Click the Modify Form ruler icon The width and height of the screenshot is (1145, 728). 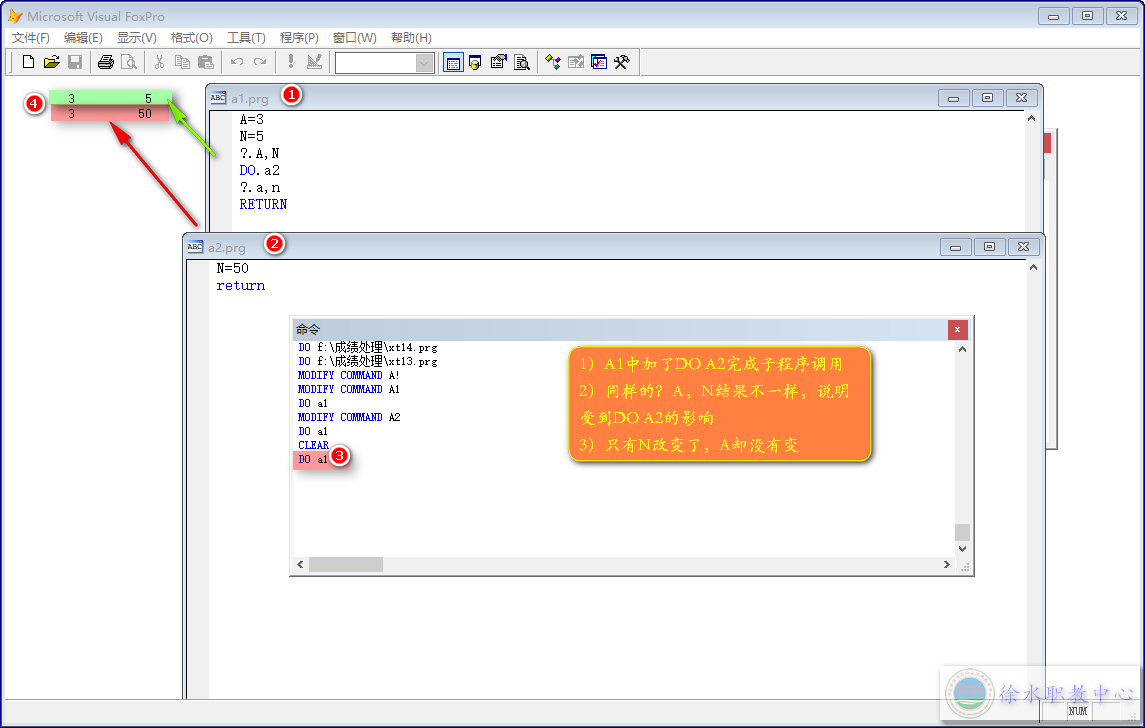(314, 62)
